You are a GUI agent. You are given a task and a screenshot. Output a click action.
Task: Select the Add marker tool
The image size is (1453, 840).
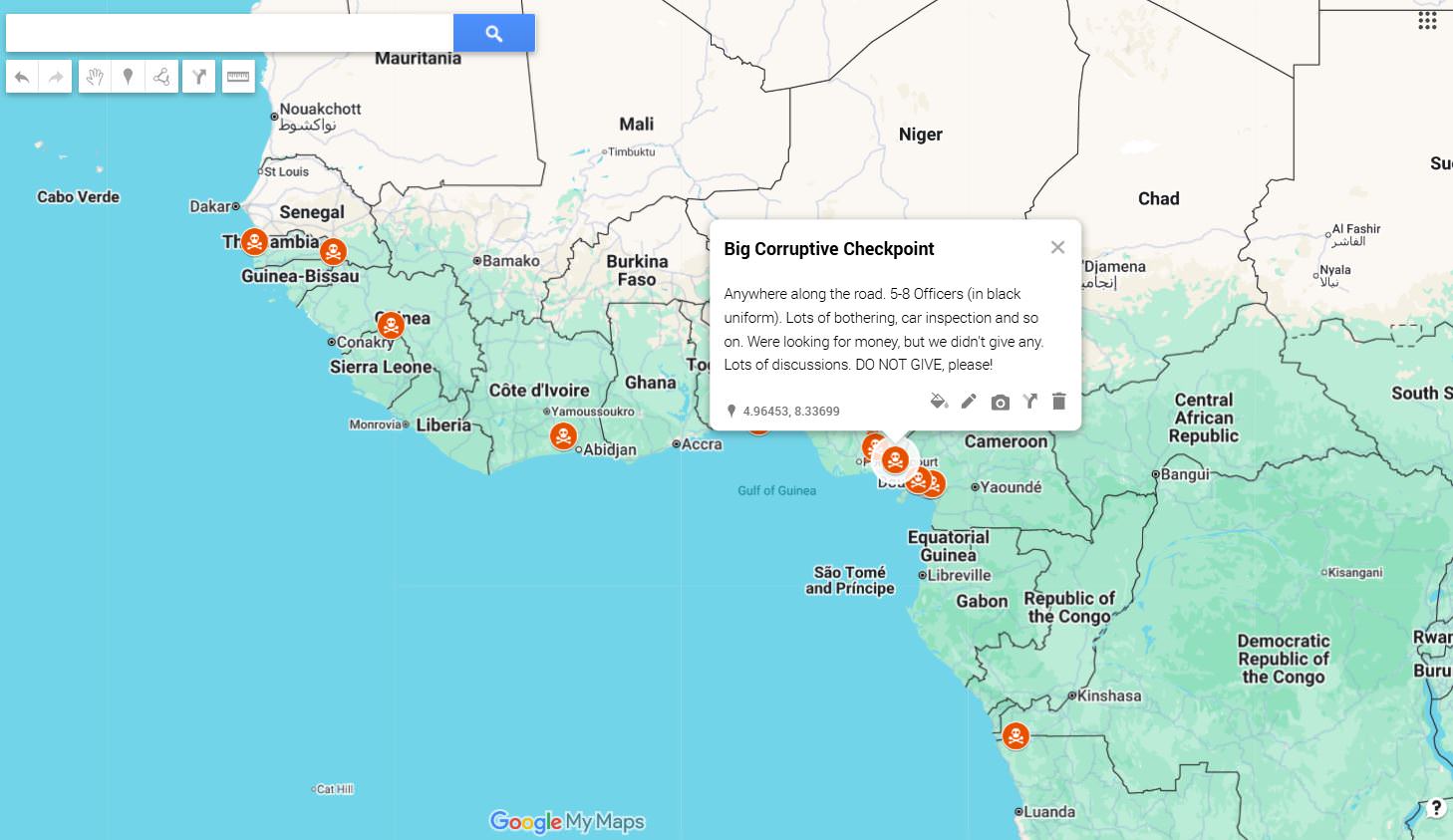128,77
